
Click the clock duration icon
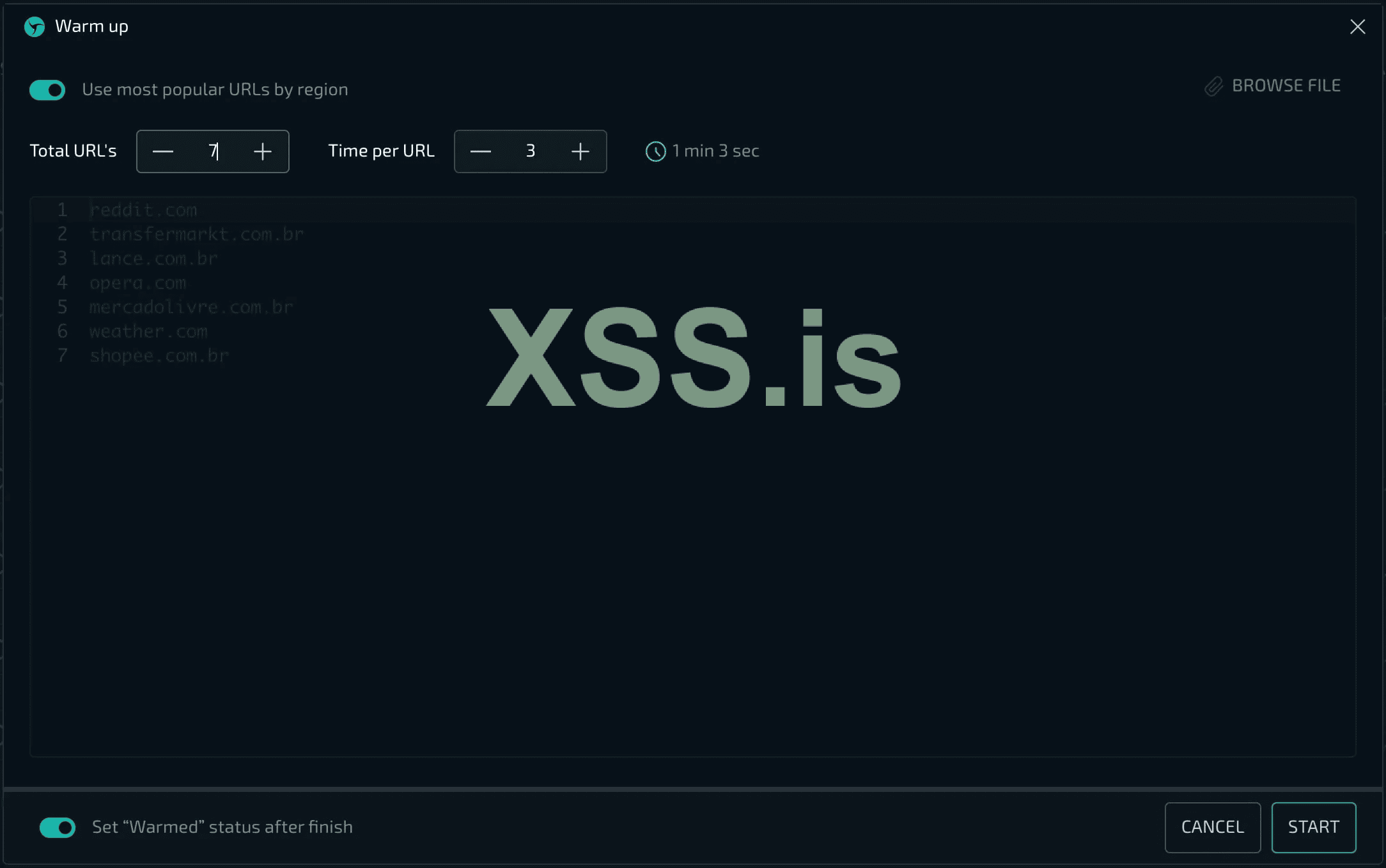click(x=655, y=151)
